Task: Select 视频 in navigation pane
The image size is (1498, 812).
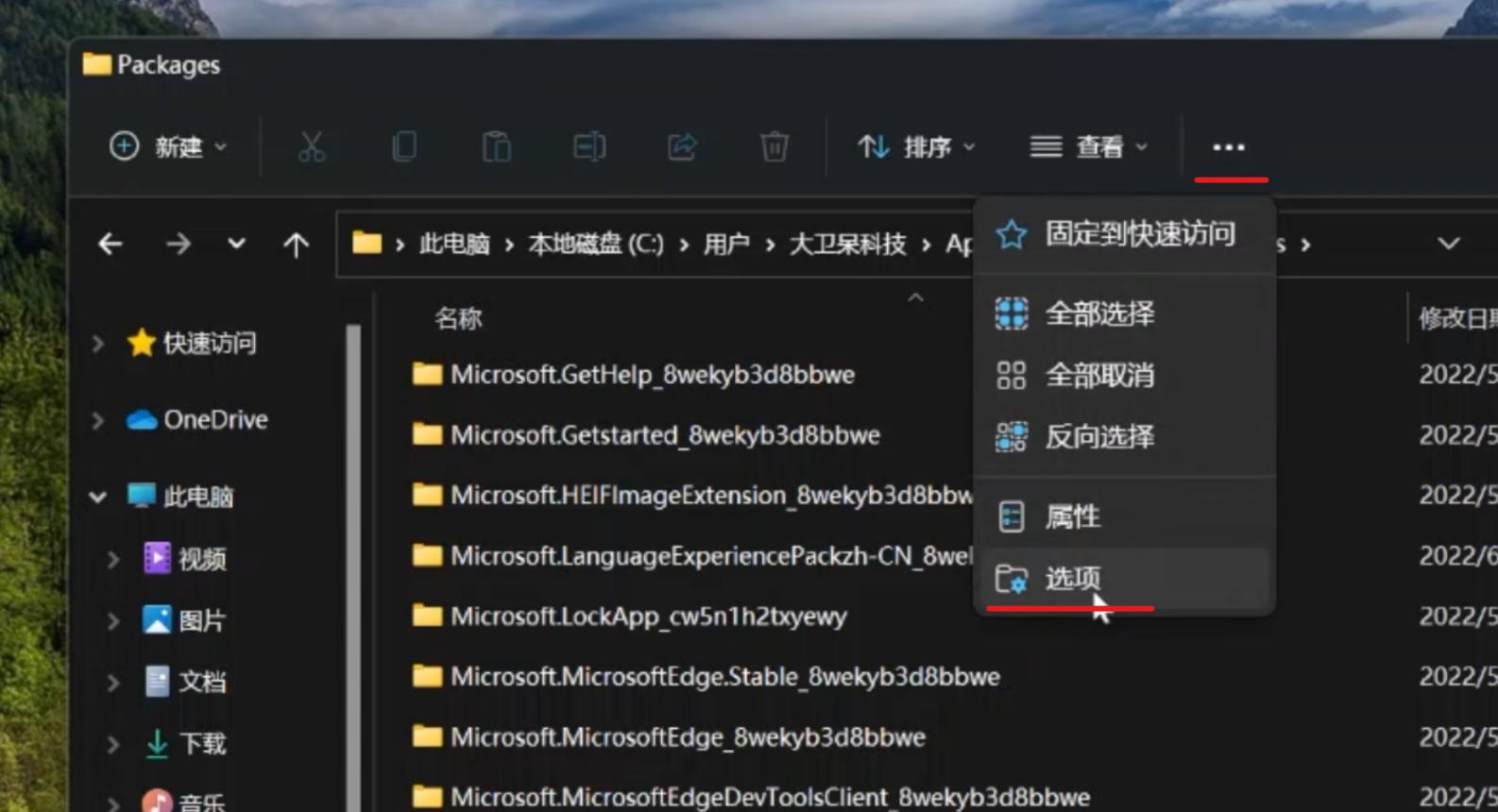Action: click(185, 559)
